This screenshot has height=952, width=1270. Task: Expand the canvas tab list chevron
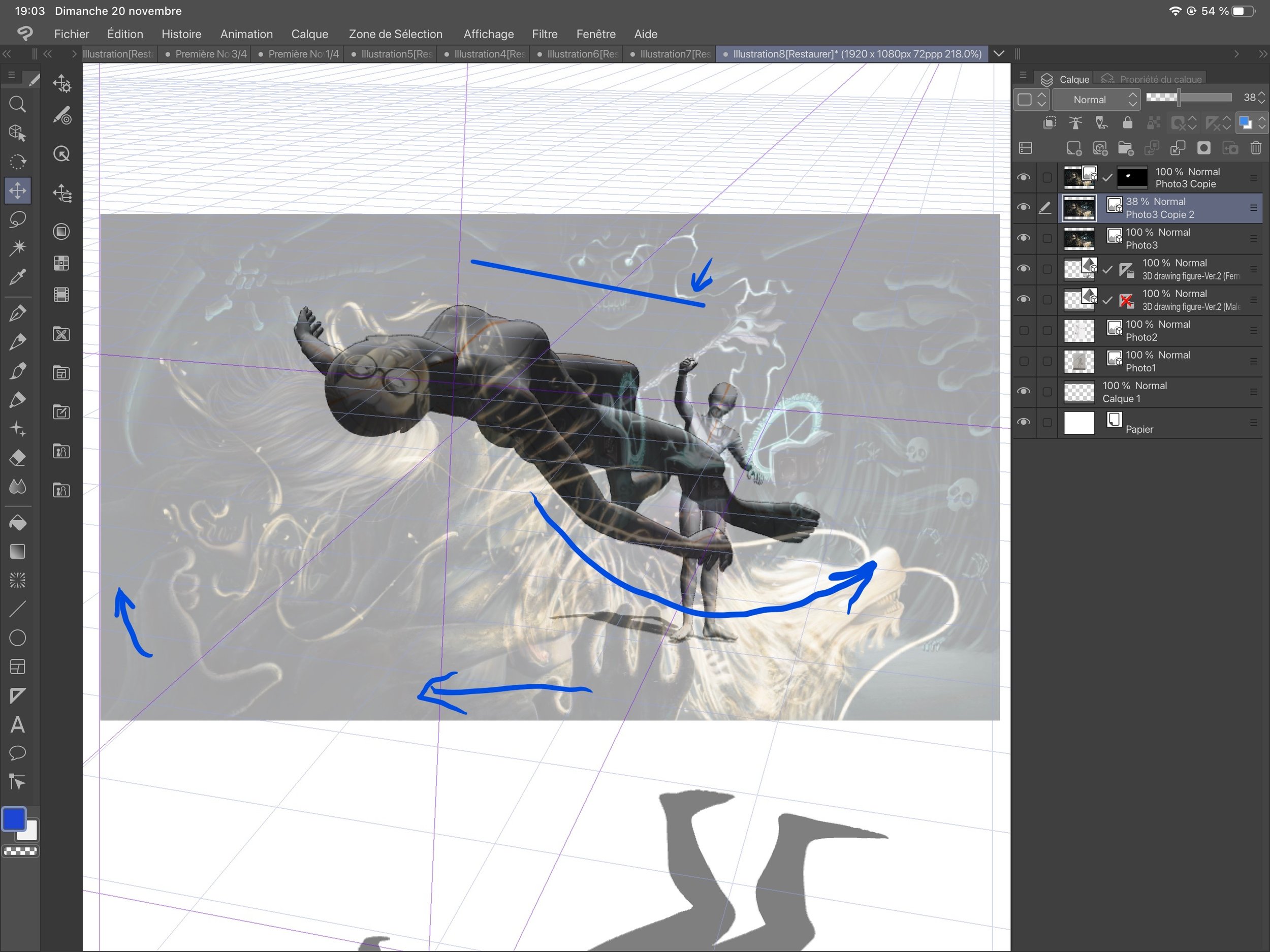point(998,54)
